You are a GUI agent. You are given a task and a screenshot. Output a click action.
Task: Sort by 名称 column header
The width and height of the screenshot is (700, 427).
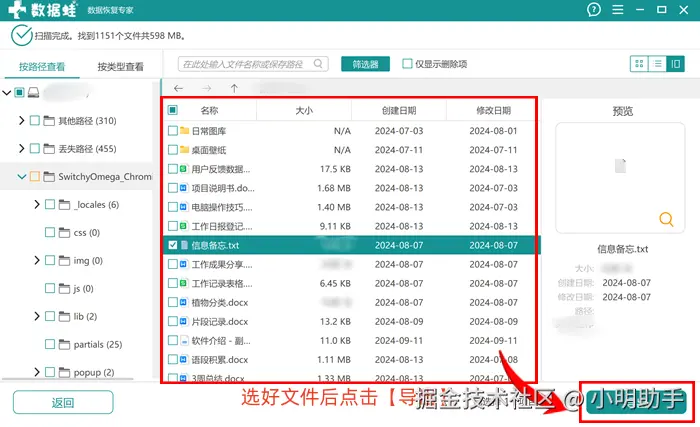pos(209,110)
